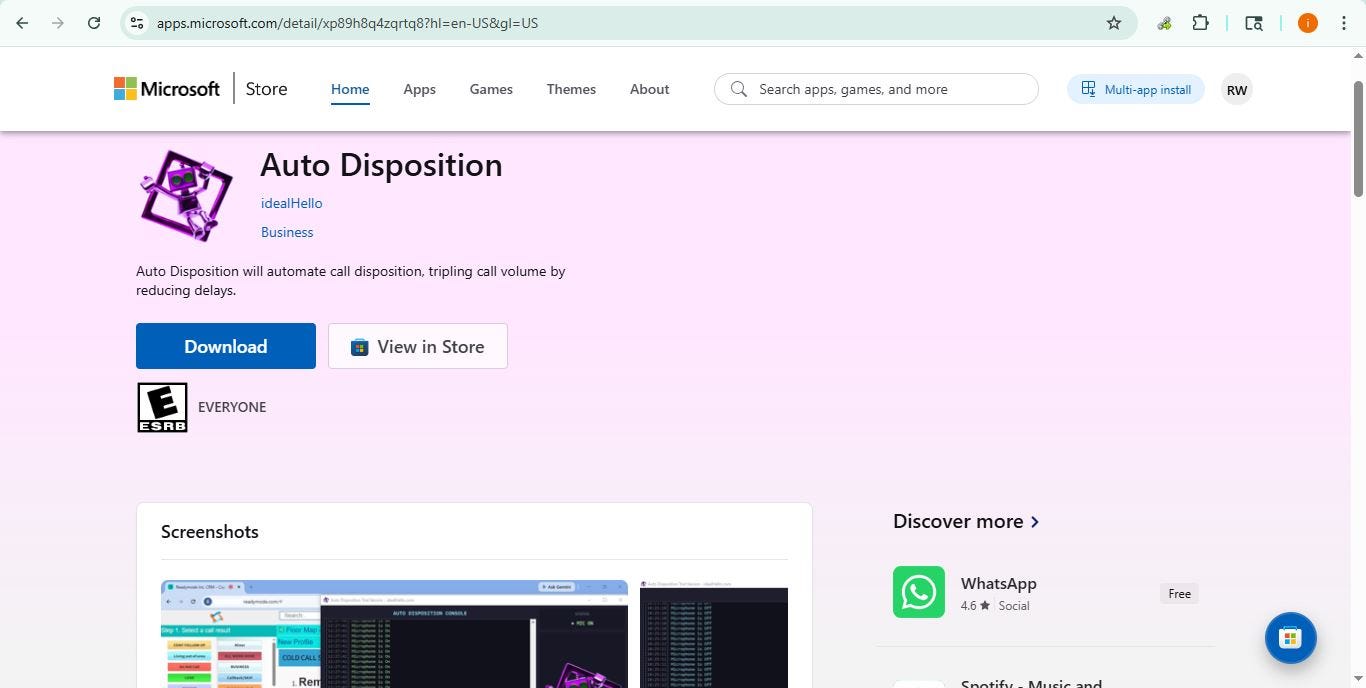
Task: Open the Chrome profile avatar
Action: (1308, 23)
